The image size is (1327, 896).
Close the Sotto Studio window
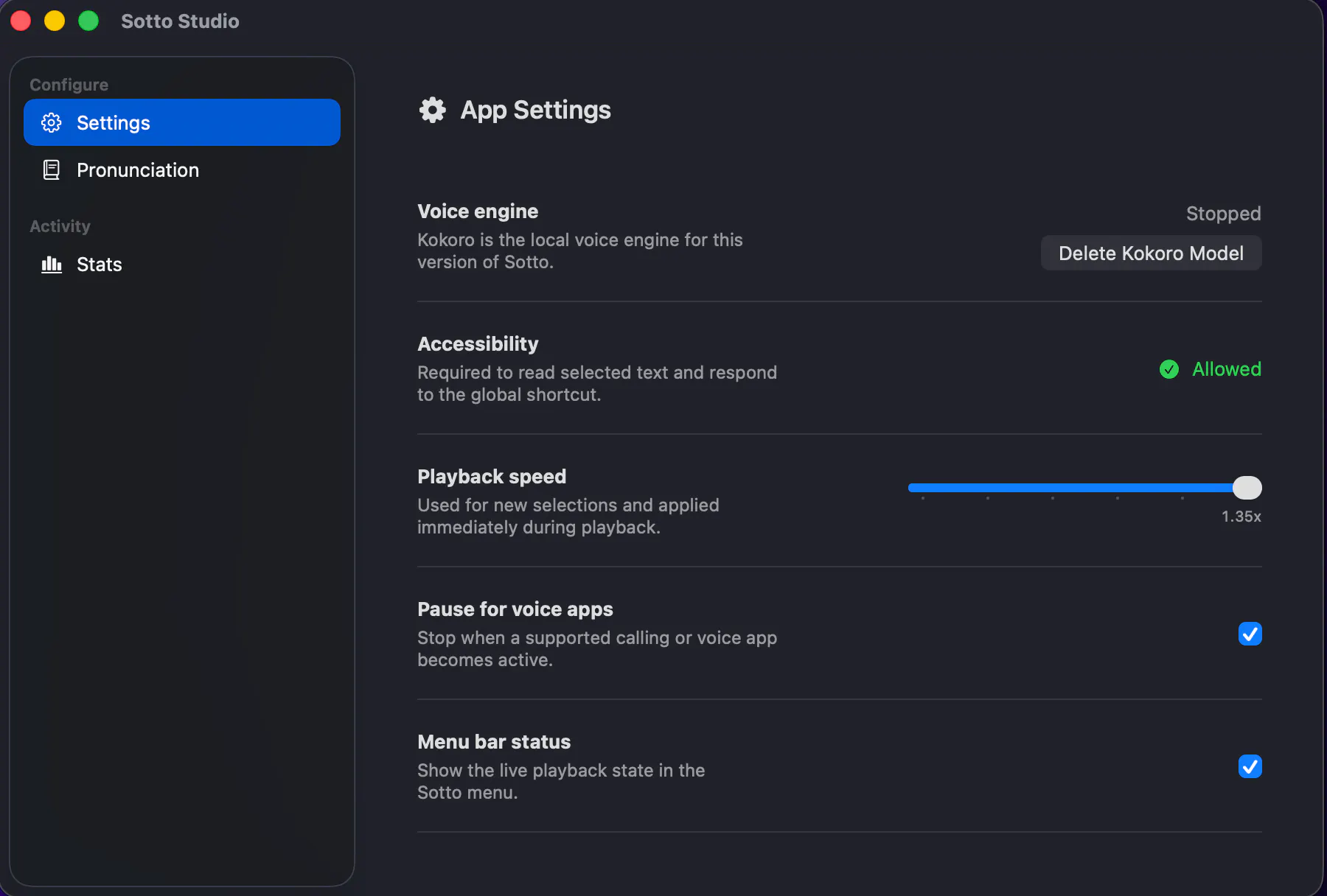[x=21, y=21]
